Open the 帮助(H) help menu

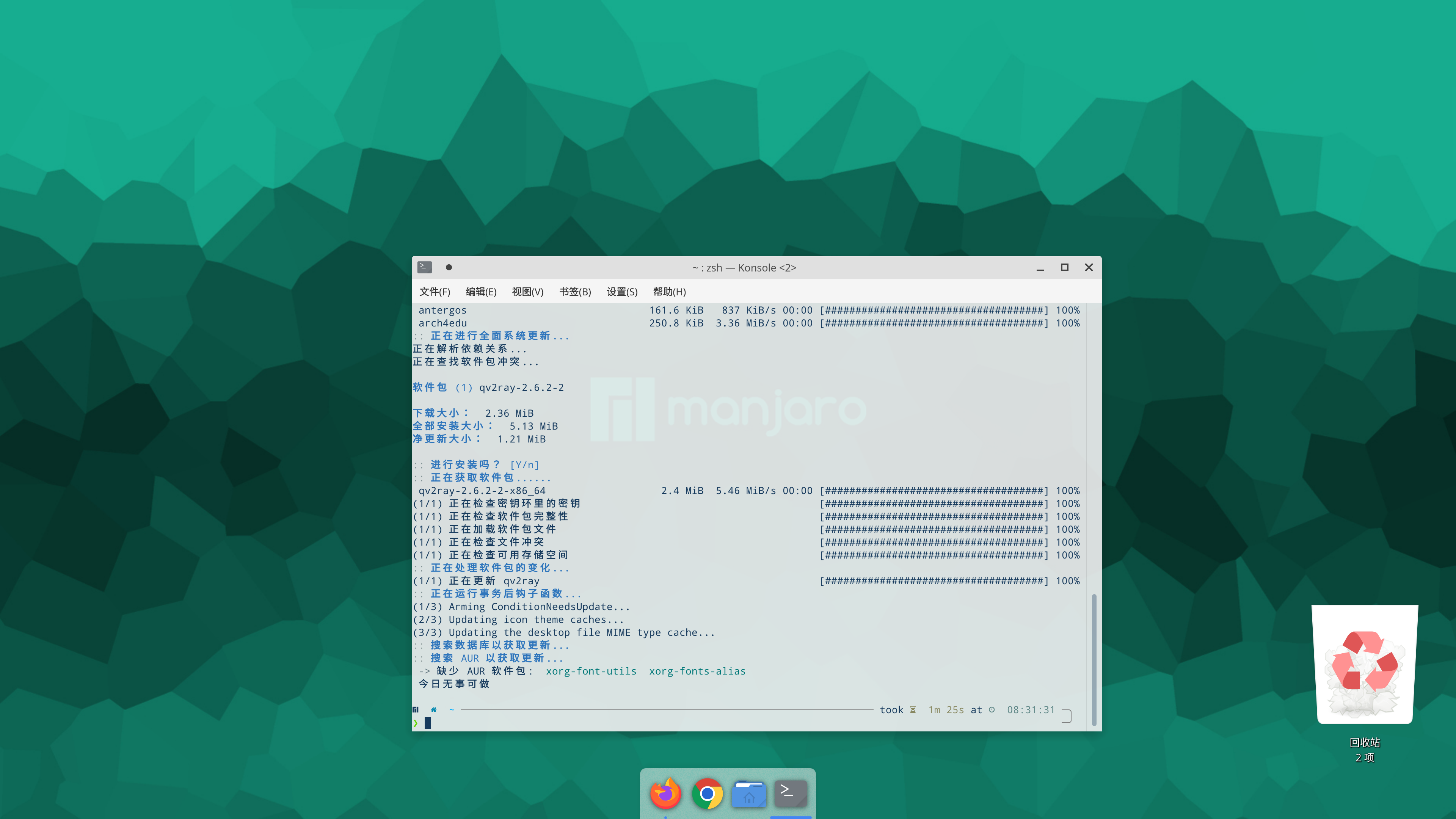point(669,292)
